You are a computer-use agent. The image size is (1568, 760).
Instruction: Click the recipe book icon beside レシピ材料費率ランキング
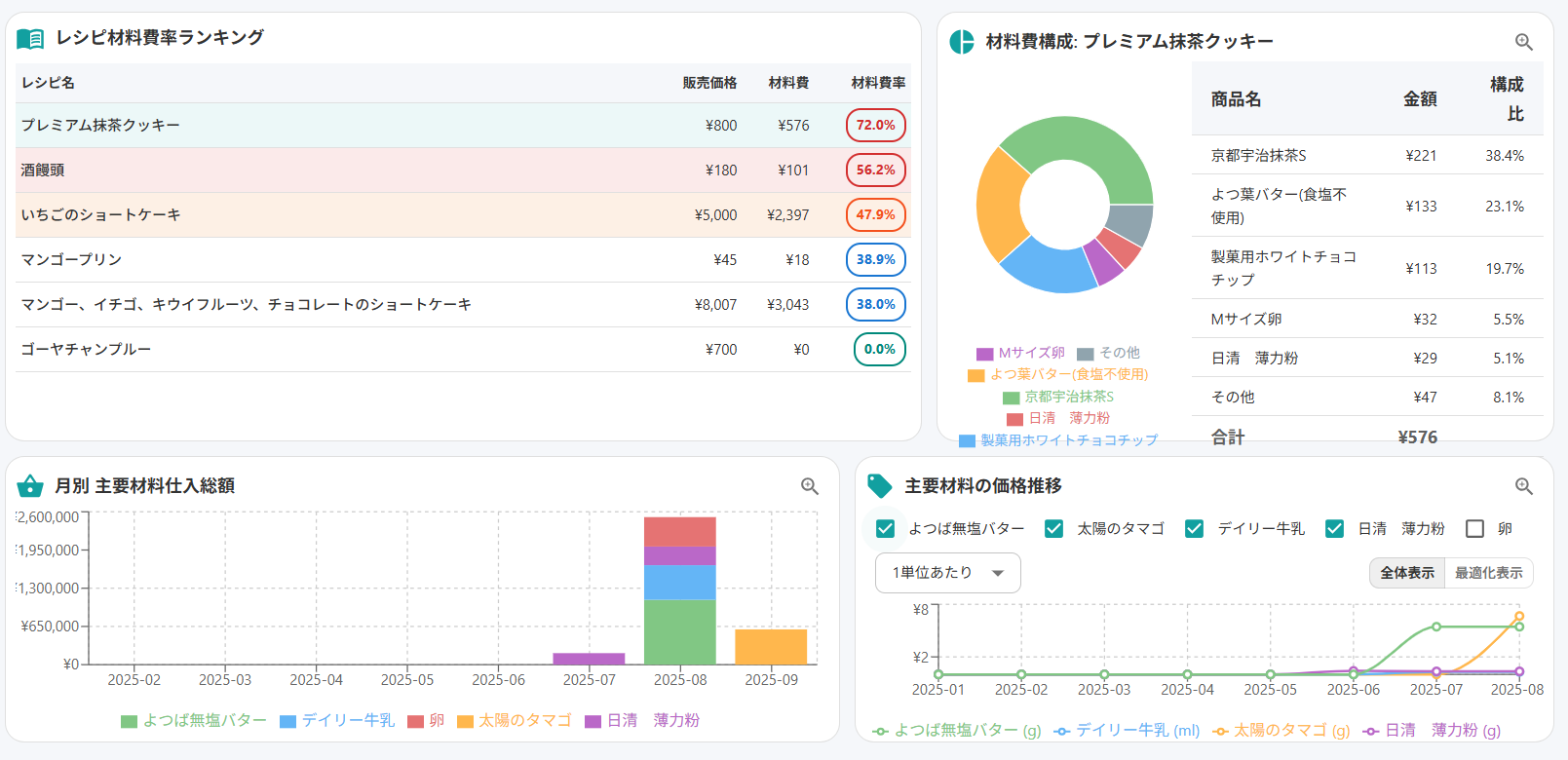tap(30, 38)
